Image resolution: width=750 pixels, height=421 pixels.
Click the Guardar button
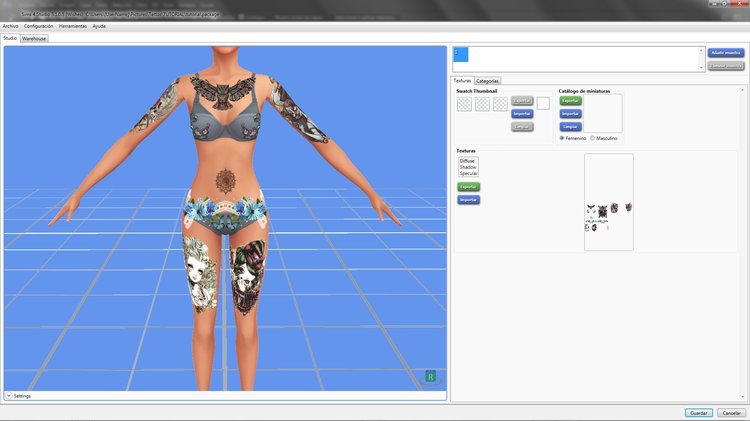point(699,413)
